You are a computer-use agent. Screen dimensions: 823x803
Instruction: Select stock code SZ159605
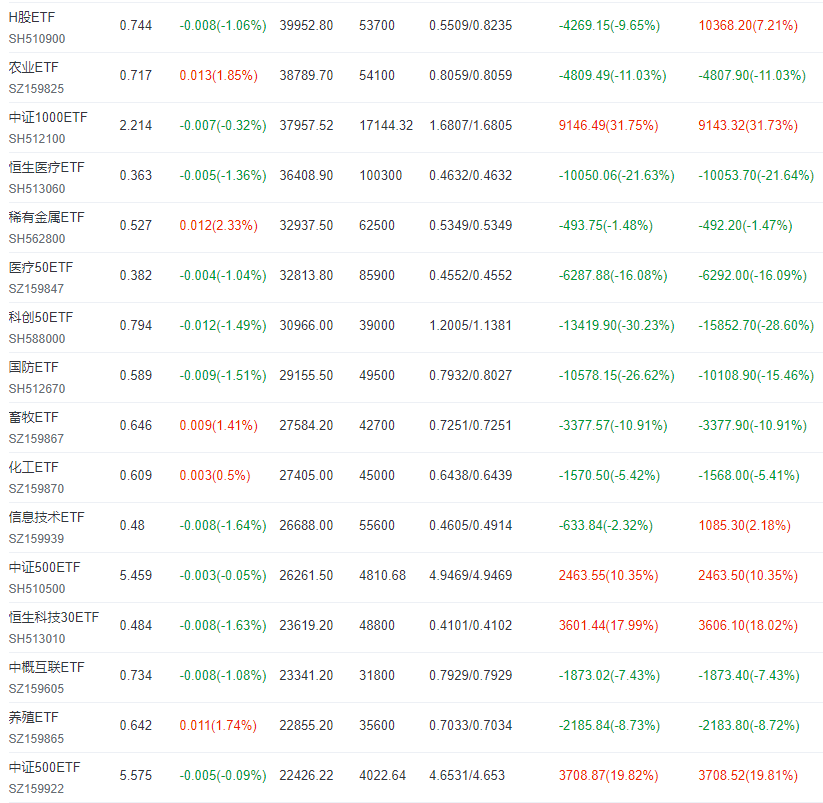tap(36, 689)
